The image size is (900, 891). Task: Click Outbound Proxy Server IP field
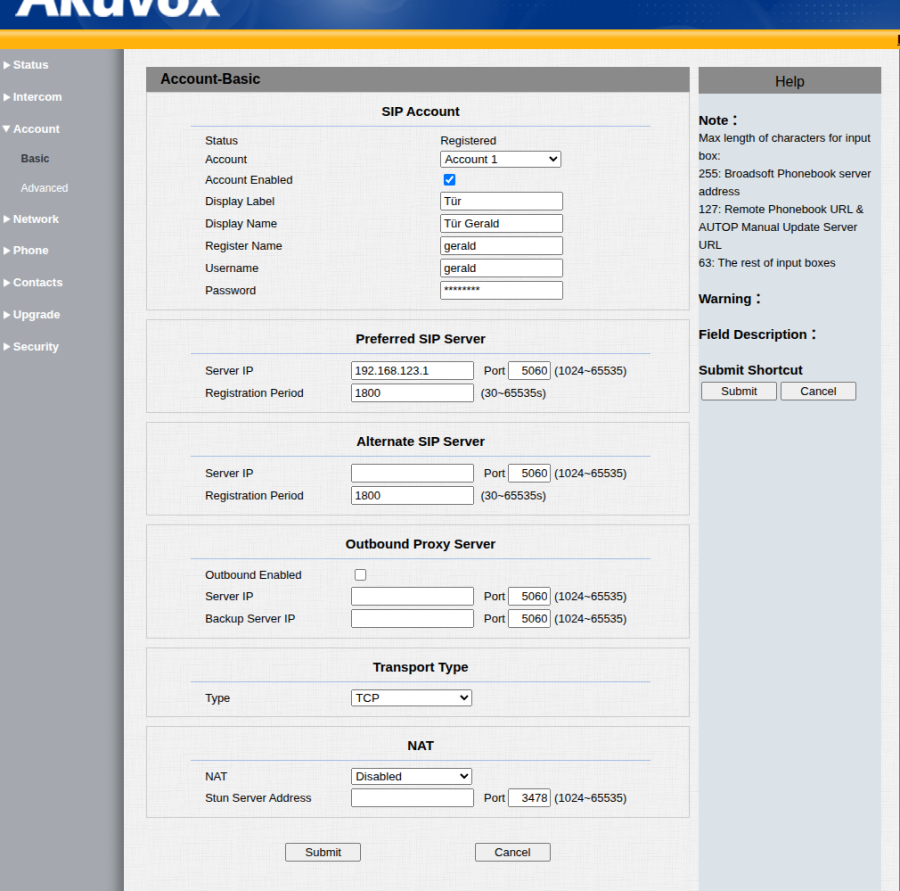(x=412, y=596)
